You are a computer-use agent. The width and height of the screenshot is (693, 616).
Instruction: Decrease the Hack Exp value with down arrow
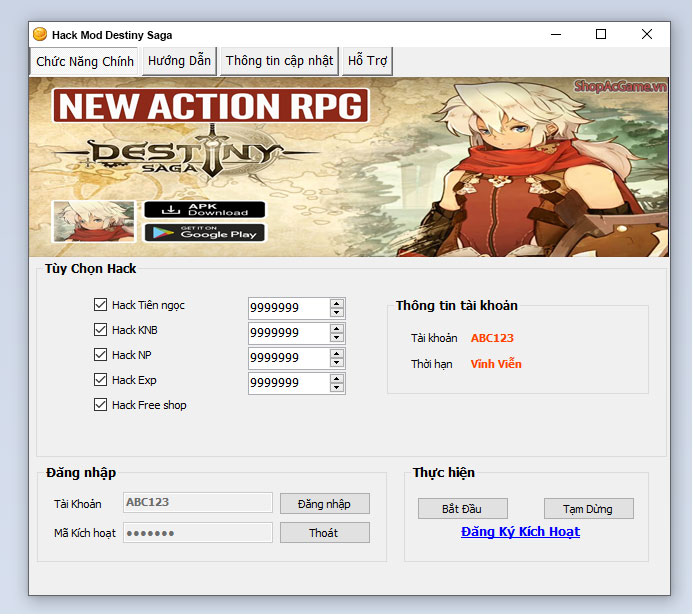337,388
